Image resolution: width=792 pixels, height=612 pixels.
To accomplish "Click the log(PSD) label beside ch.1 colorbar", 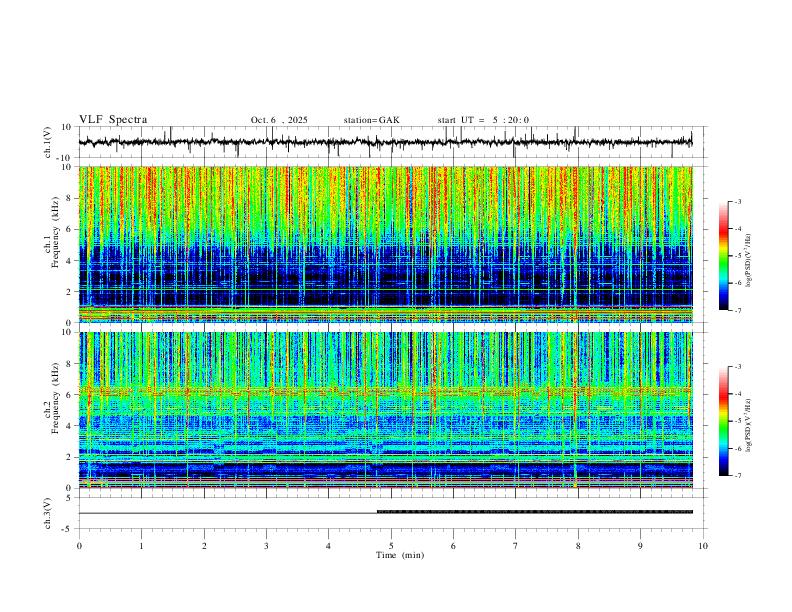I will point(749,261).
